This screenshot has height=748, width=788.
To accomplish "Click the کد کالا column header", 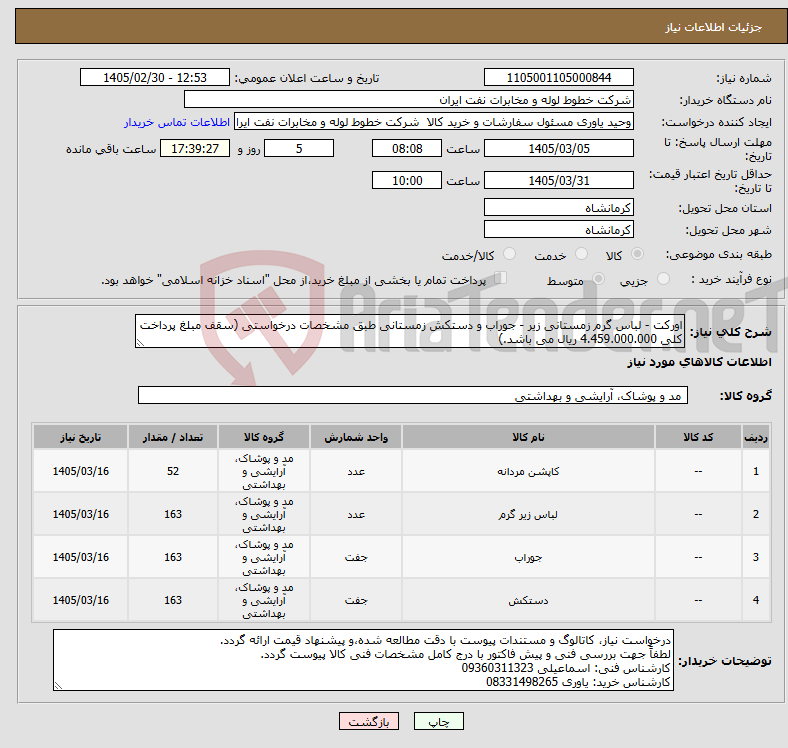I will tap(698, 437).
